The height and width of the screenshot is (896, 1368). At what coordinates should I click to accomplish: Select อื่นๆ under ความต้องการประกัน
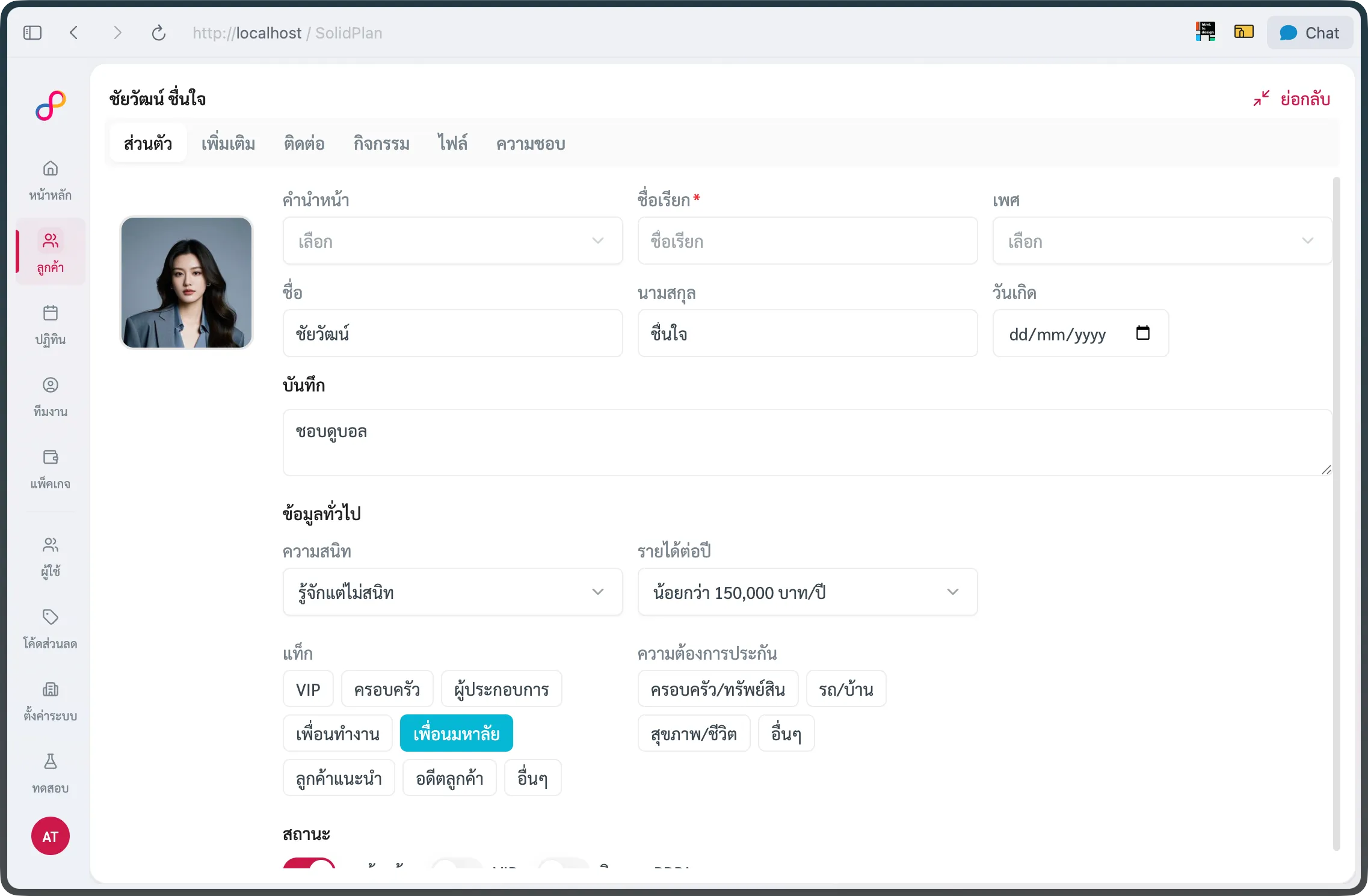point(786,733)
